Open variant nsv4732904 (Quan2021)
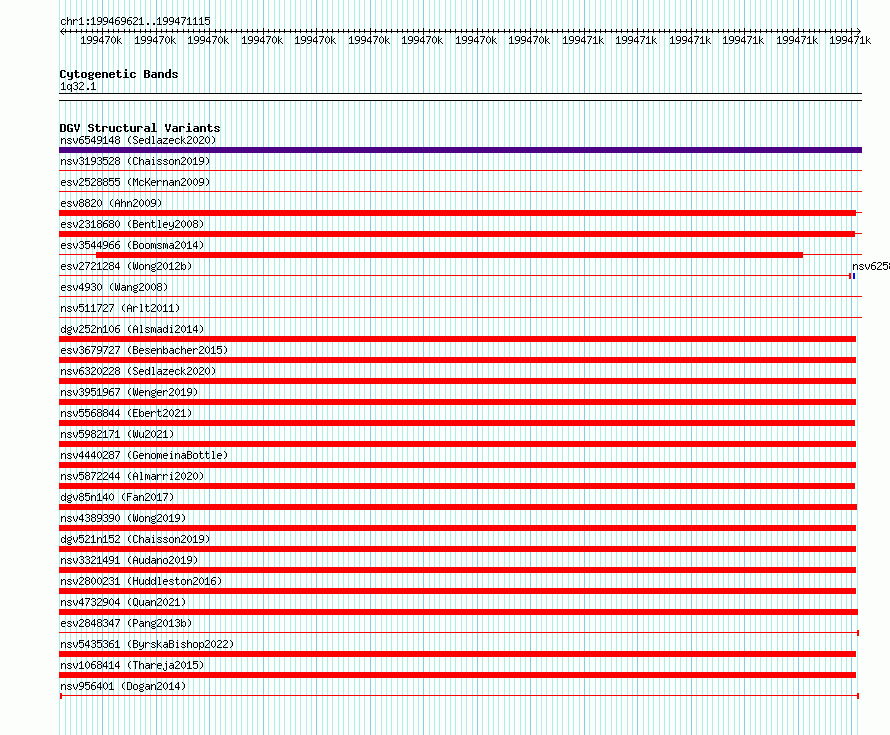 tap(123, 602)
